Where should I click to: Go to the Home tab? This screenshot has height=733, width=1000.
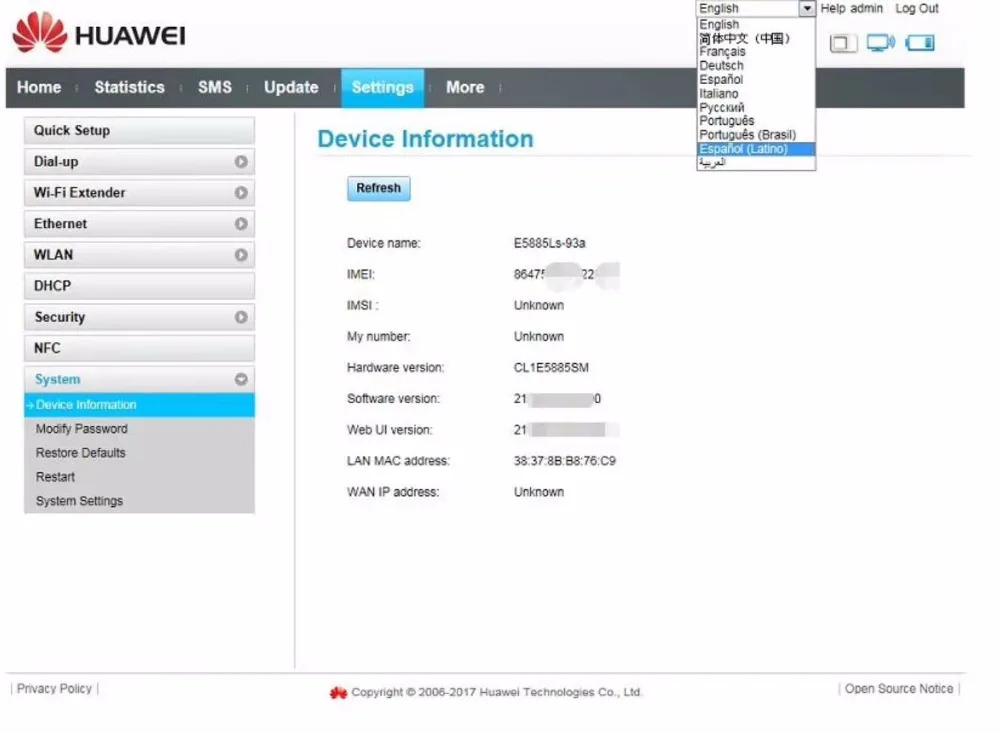[39, 87]
